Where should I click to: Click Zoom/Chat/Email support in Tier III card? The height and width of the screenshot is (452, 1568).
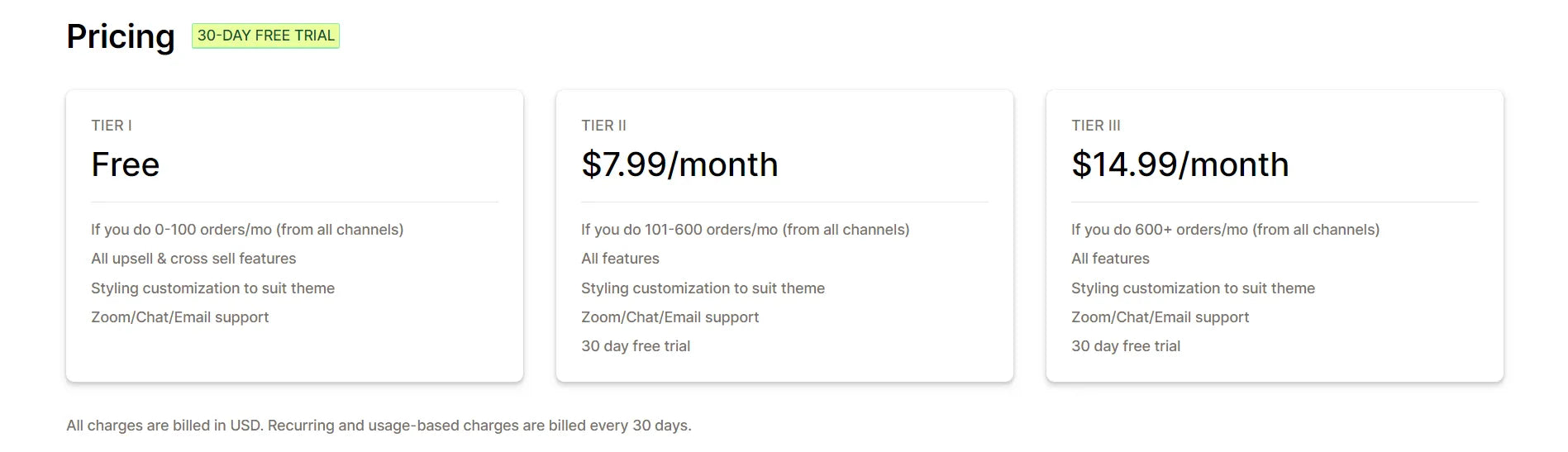point(1160,317)
